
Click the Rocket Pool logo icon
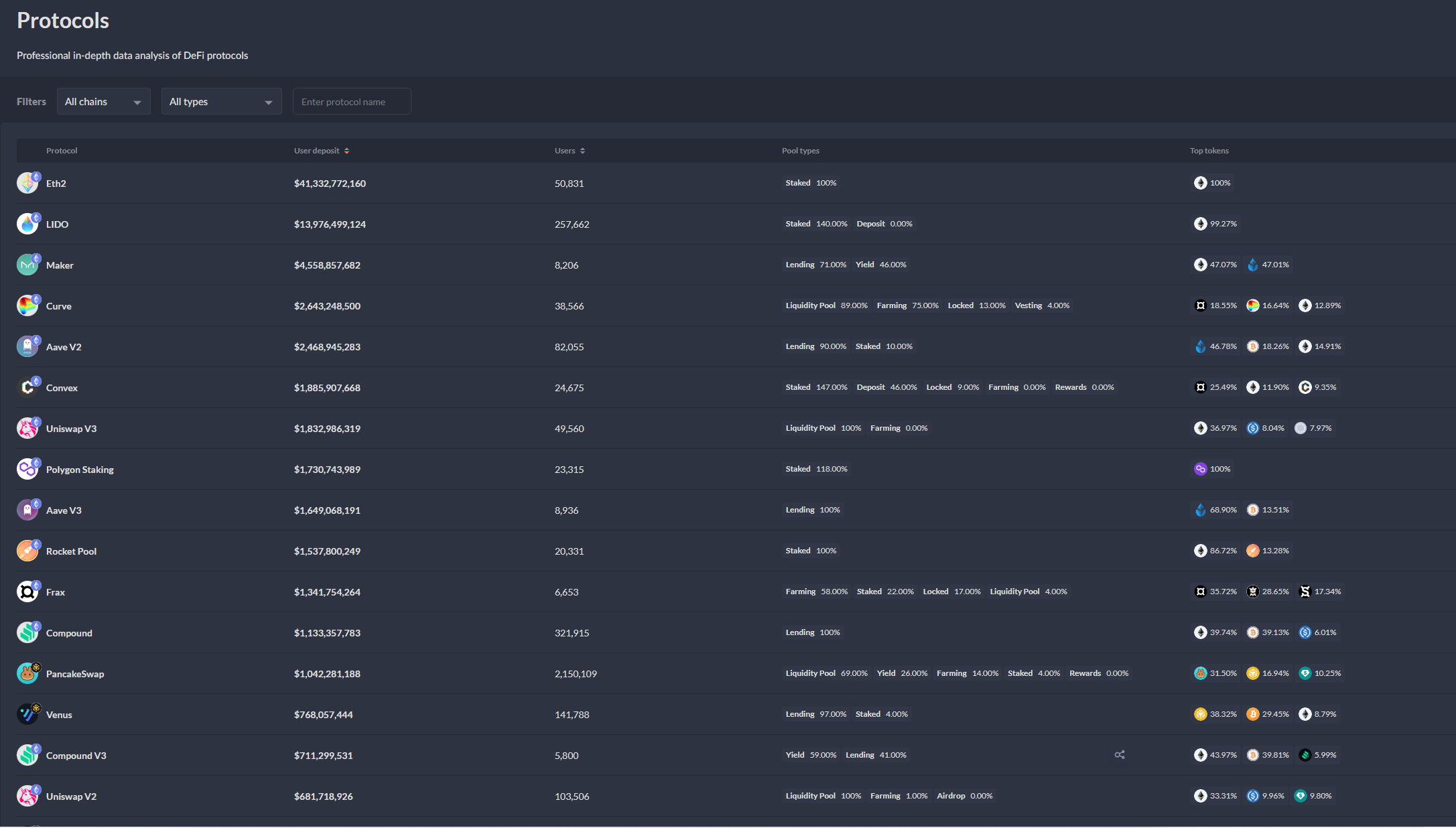tap(27, 551)
